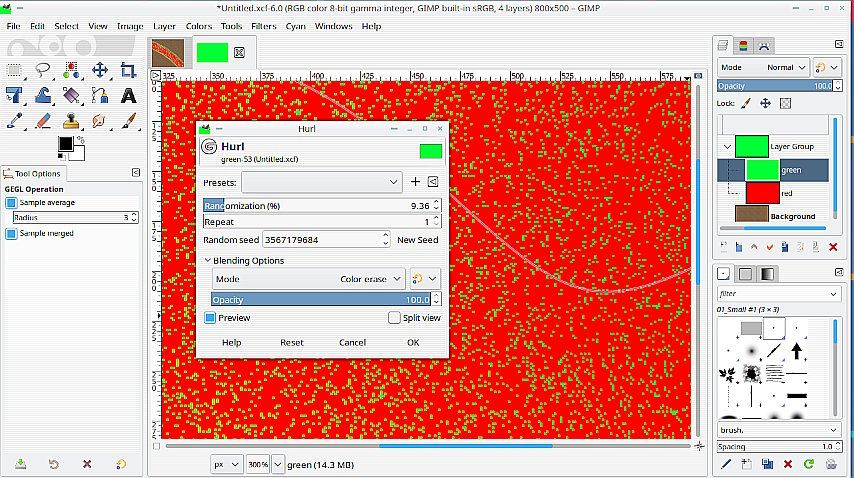Select the Unified Transform tool
Image resolution: width=854 pixels, height=478 pixels.
pos(14,95)
